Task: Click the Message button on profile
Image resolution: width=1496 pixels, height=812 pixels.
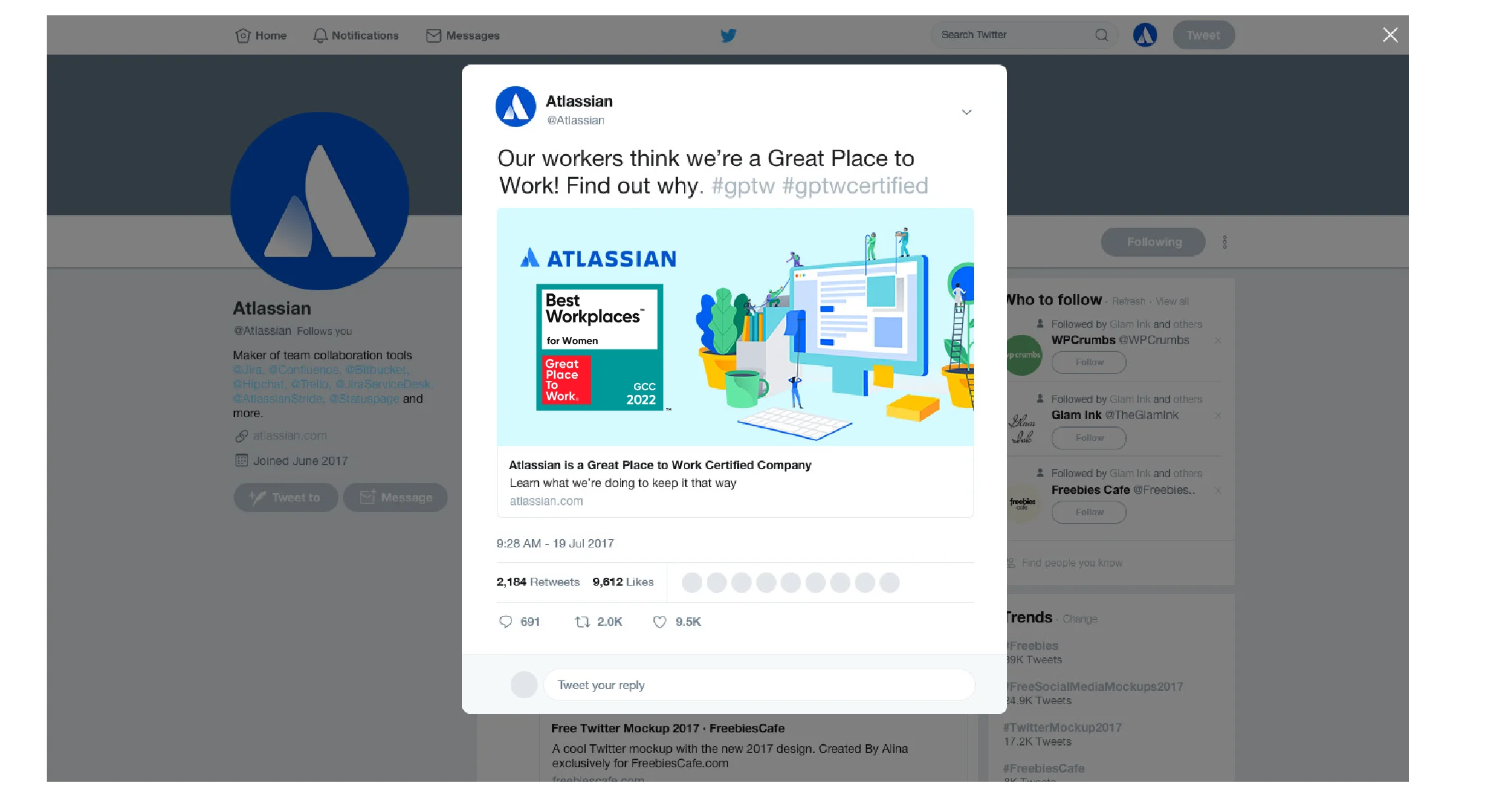Action: [x=395, y=497]
